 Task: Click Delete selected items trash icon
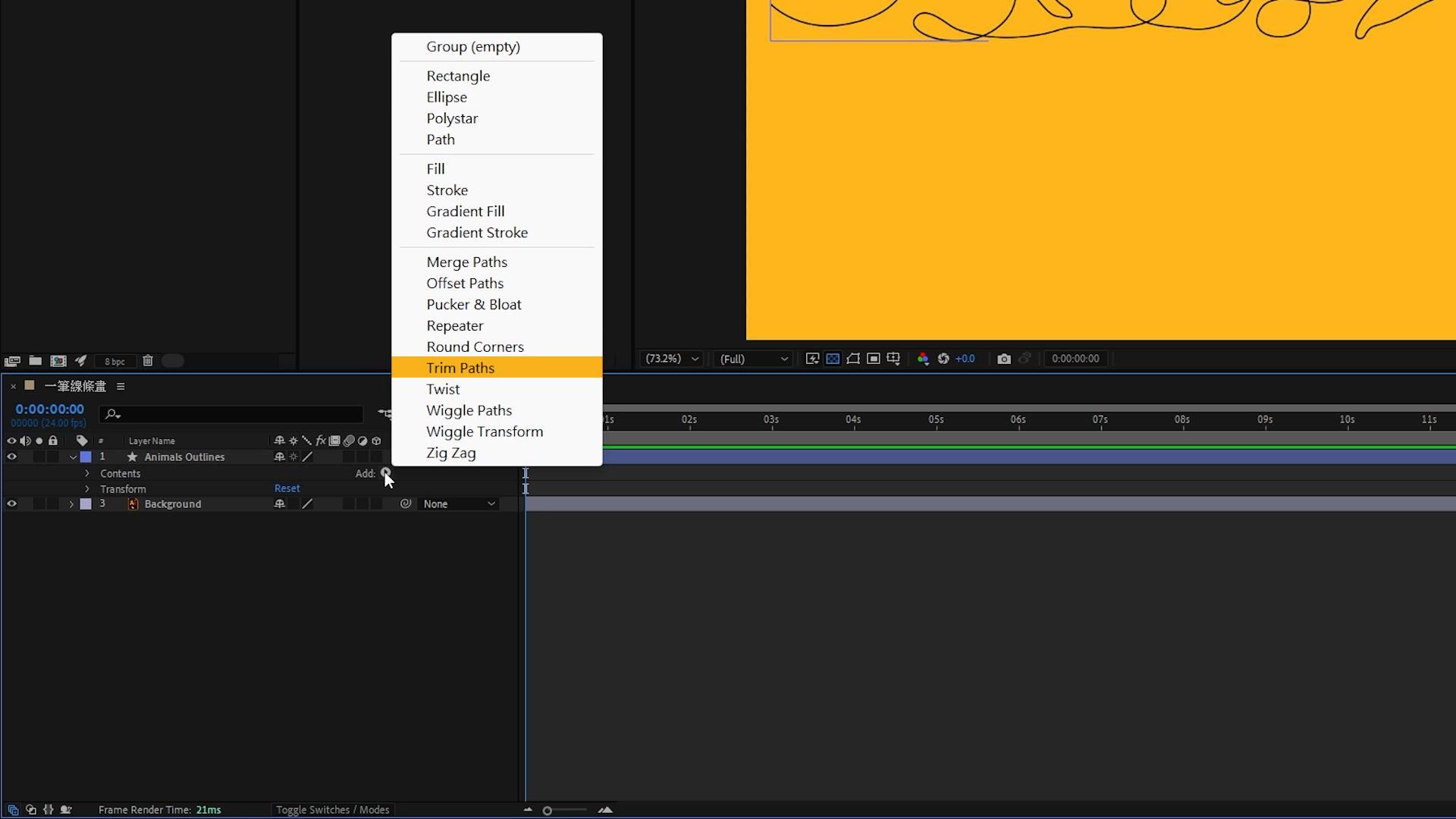click(148, 361)
